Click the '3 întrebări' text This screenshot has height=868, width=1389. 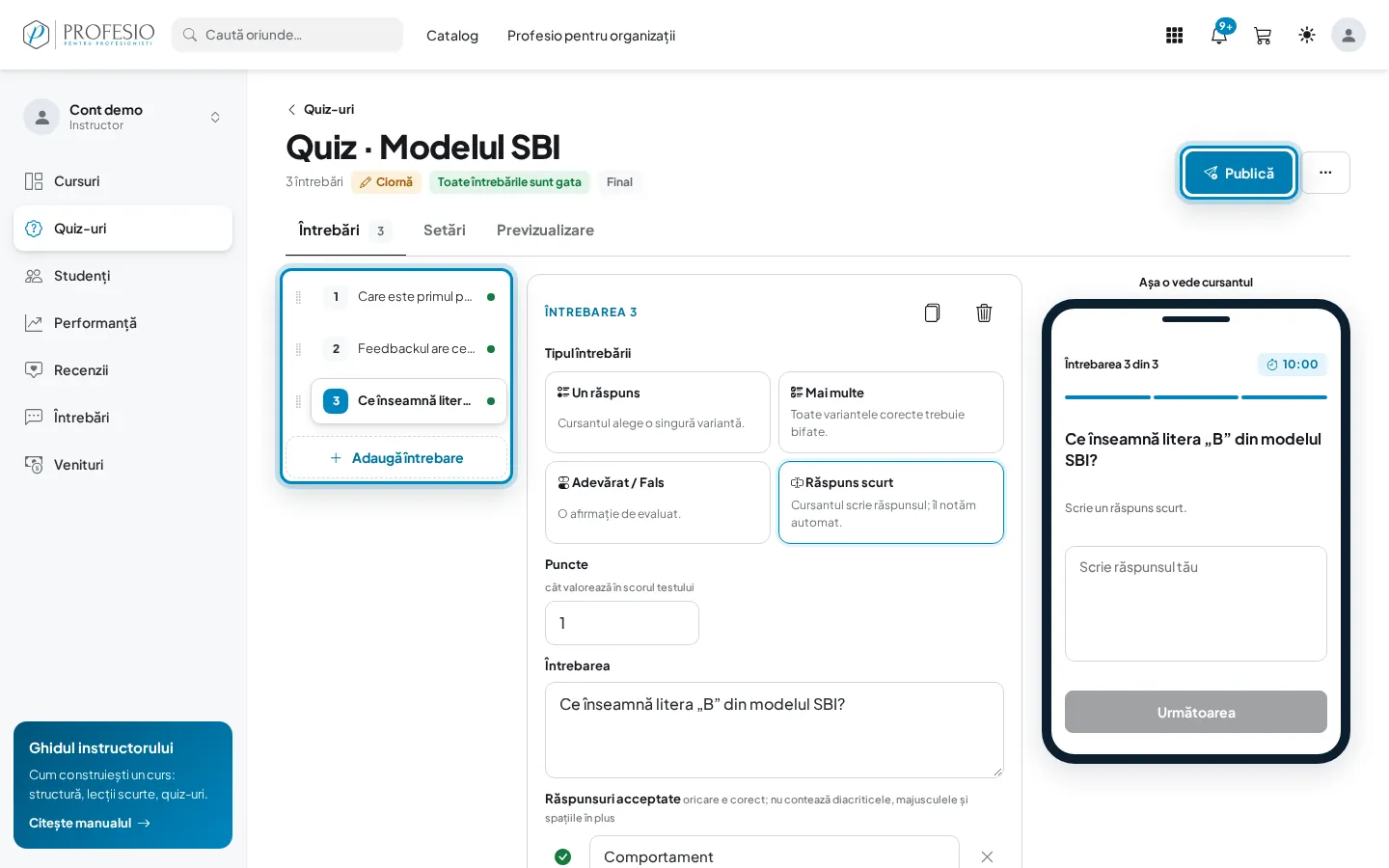pyautogui.click(x=314, y=182)
